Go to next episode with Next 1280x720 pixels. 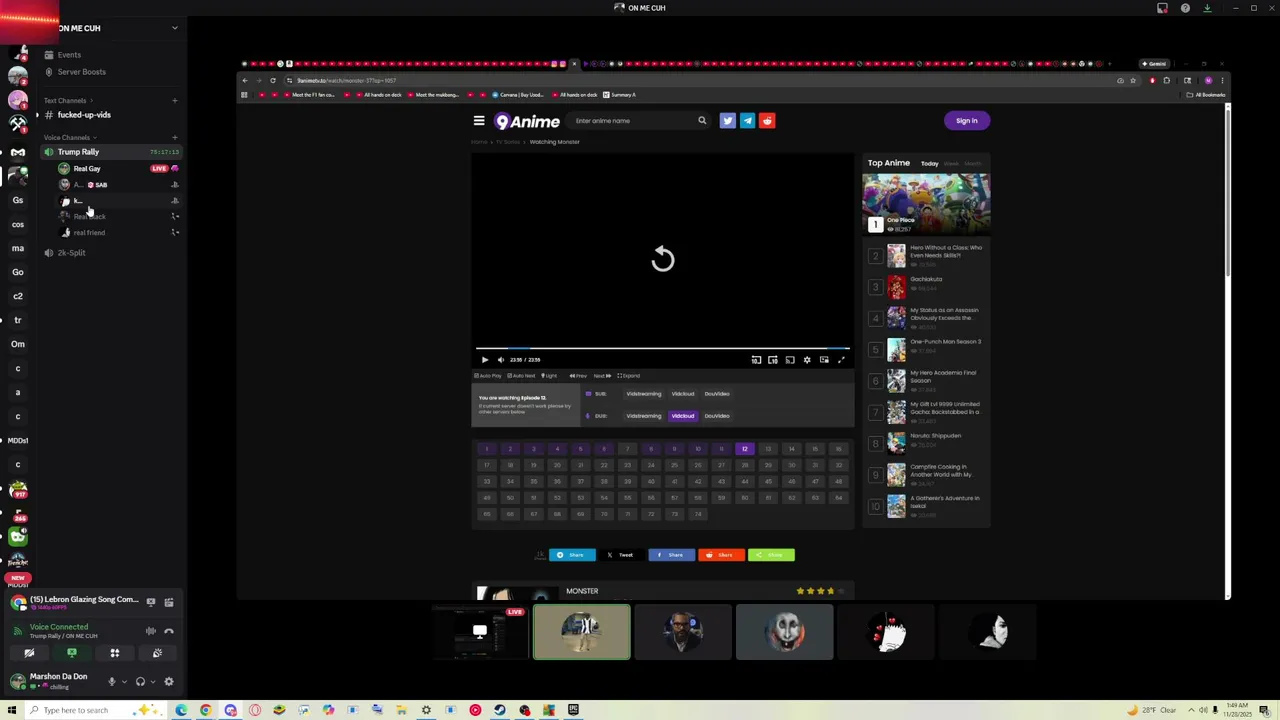pyautogui.click(x=602, y=376)
